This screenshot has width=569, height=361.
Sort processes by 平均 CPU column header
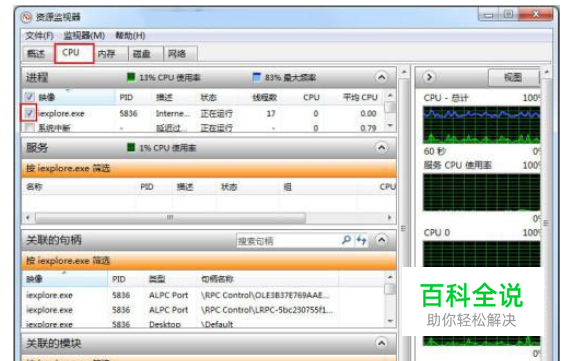360,97
